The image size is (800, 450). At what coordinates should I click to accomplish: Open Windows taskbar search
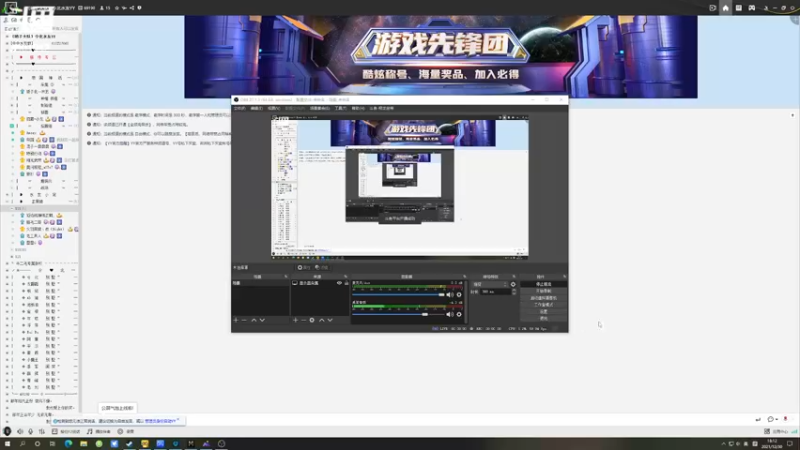tap(22, 444)
